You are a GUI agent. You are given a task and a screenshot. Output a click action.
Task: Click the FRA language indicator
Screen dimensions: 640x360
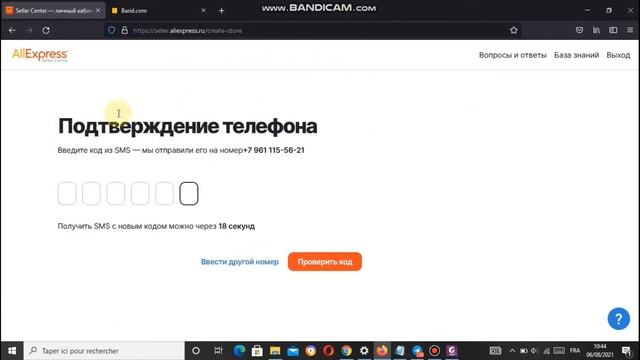[575, 351]
